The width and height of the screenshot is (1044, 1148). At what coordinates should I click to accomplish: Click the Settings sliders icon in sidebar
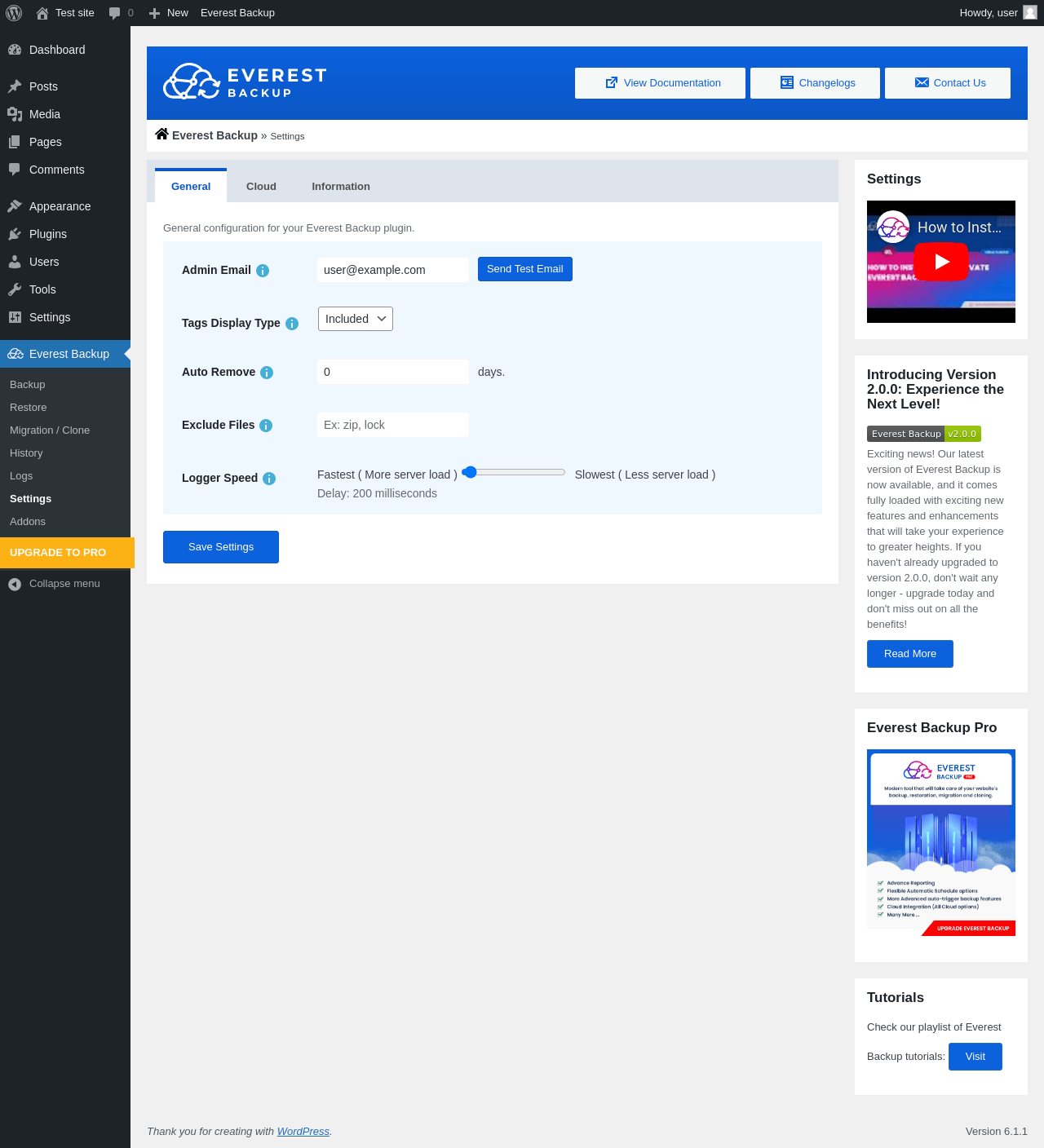click(15, 317)
